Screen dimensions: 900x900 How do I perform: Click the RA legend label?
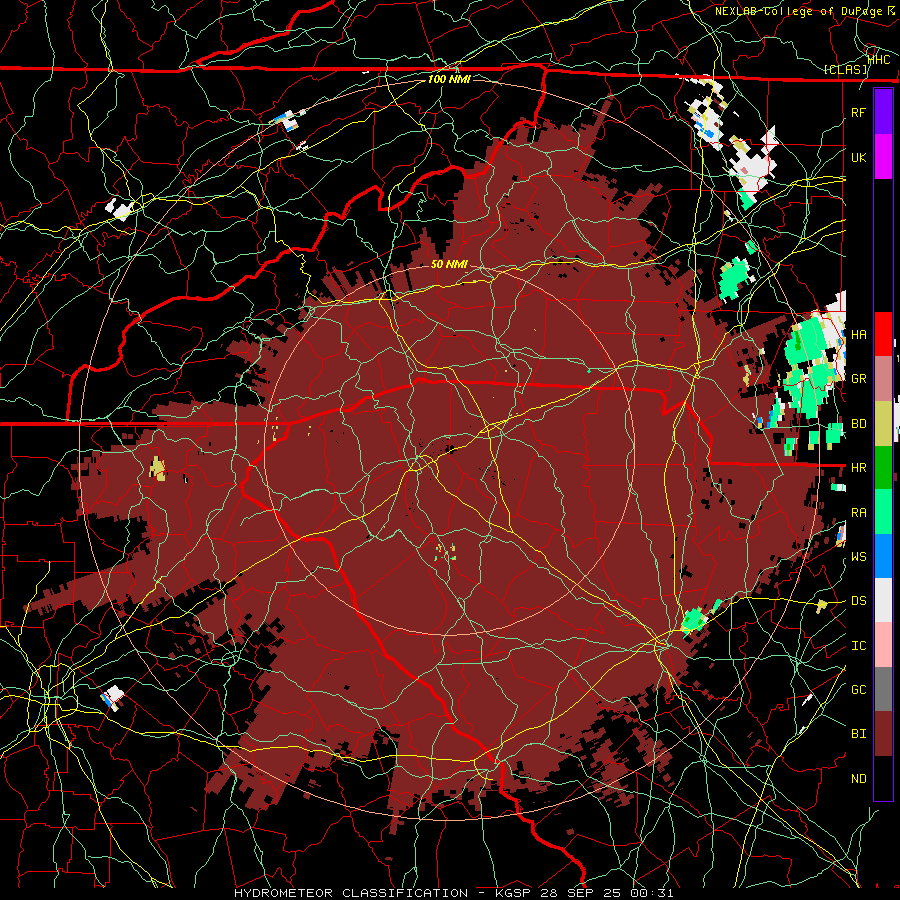pos(858,513)
